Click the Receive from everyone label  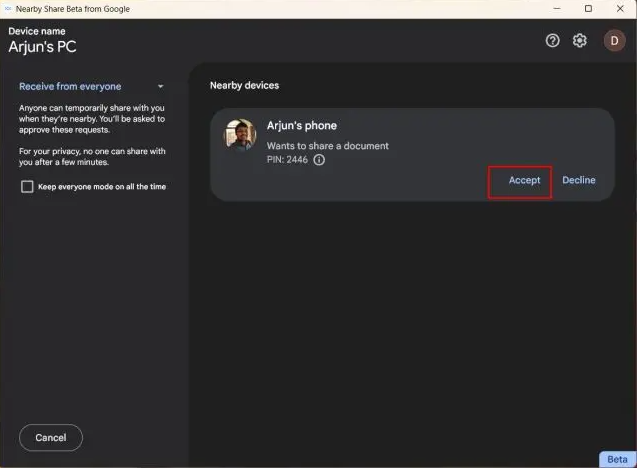(70, 86)
